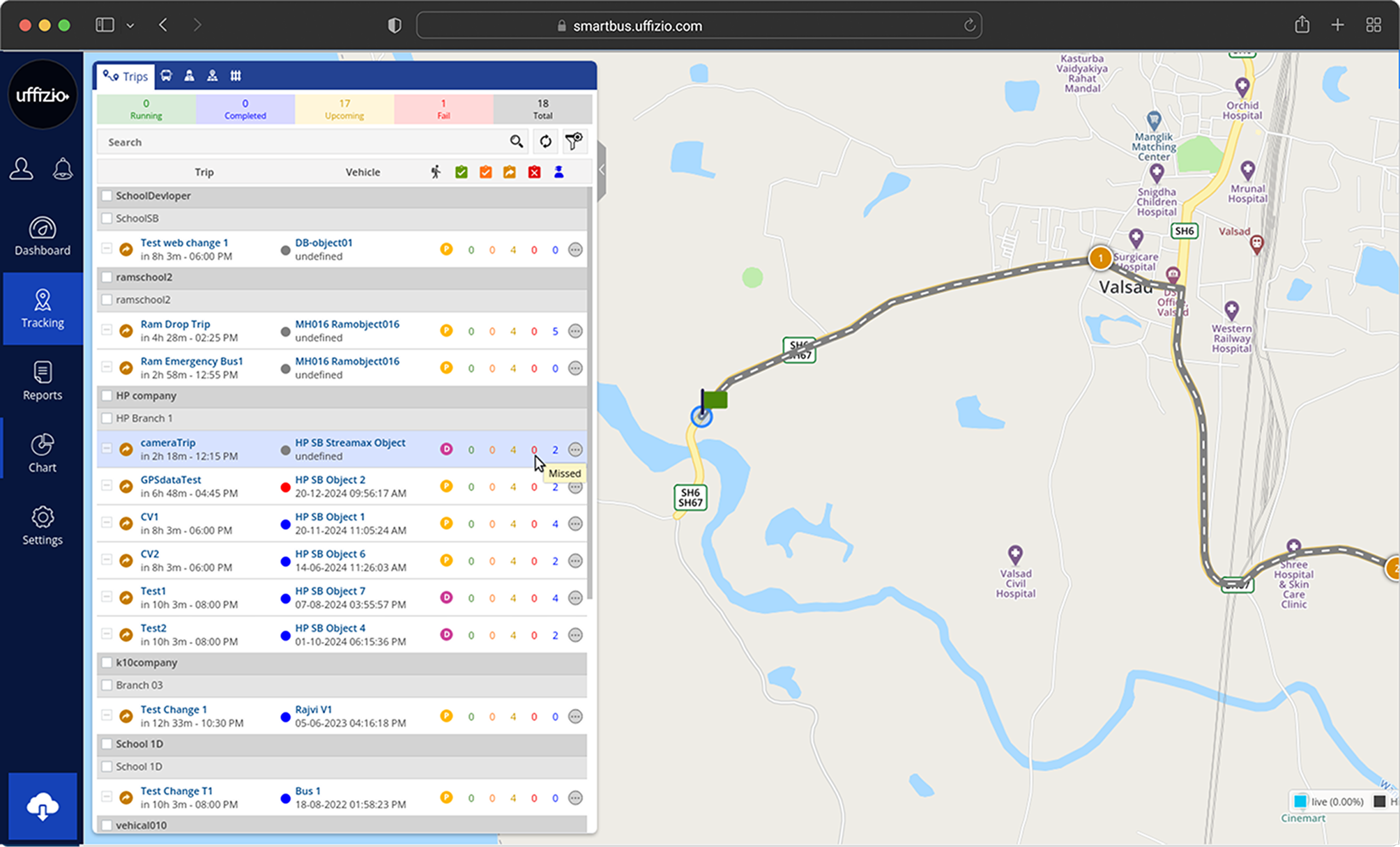Collapse the trips panel using its side arrow

click(602, 170)
